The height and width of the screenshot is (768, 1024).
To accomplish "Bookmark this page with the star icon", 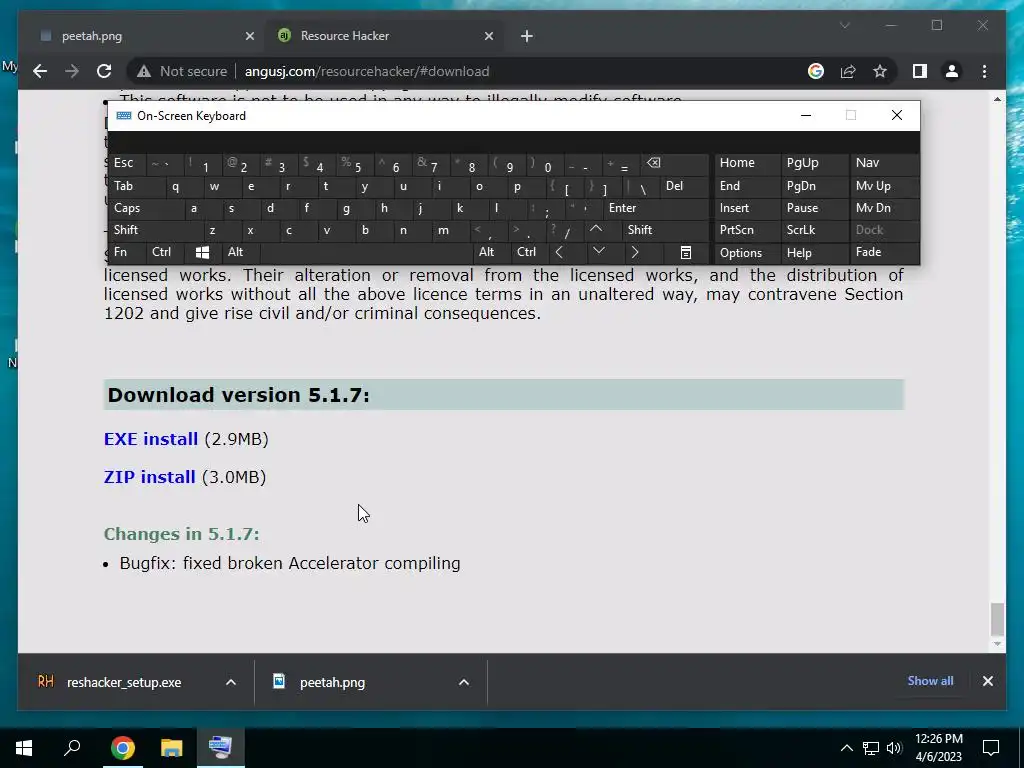I will [x=880, y=71].
